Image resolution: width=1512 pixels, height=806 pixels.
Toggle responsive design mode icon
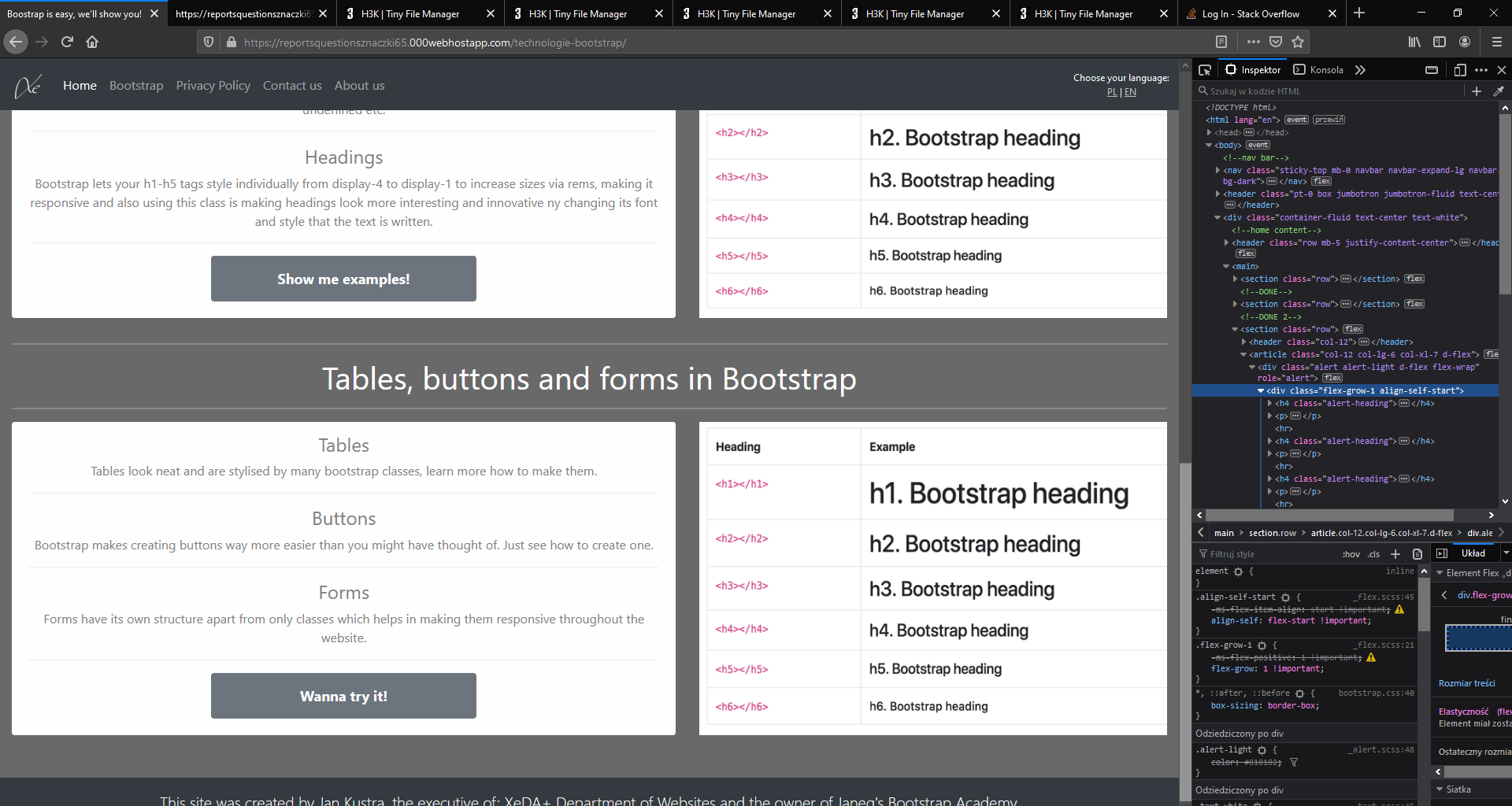click(x=1459, y=70)
